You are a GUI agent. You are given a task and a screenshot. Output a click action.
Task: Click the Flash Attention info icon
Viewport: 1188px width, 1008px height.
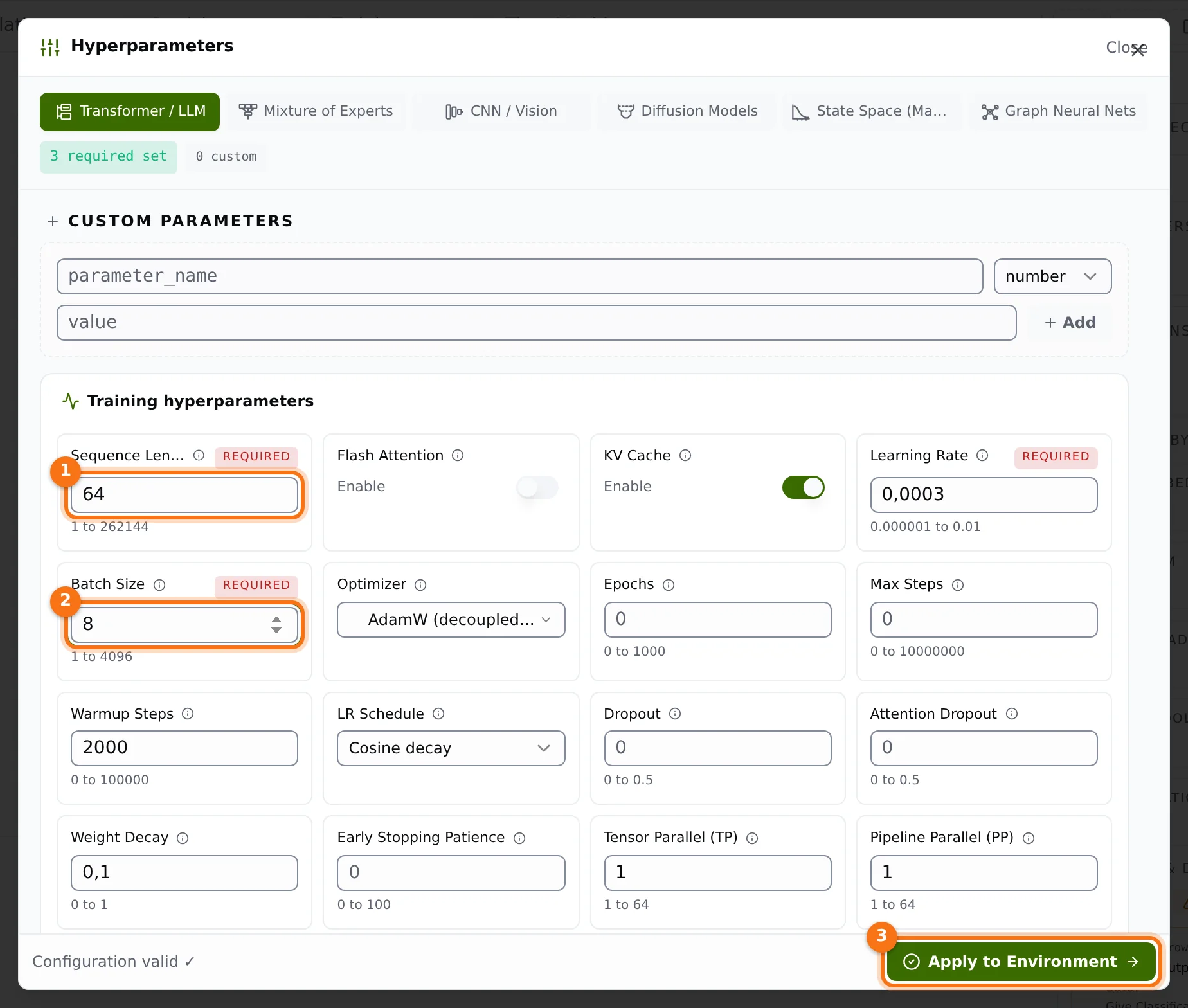(458, 455)
